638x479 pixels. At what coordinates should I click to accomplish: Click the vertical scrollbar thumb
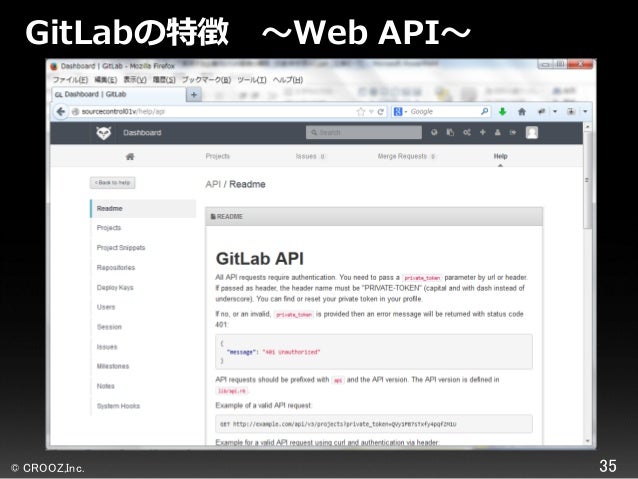click(x=587, y=179)
